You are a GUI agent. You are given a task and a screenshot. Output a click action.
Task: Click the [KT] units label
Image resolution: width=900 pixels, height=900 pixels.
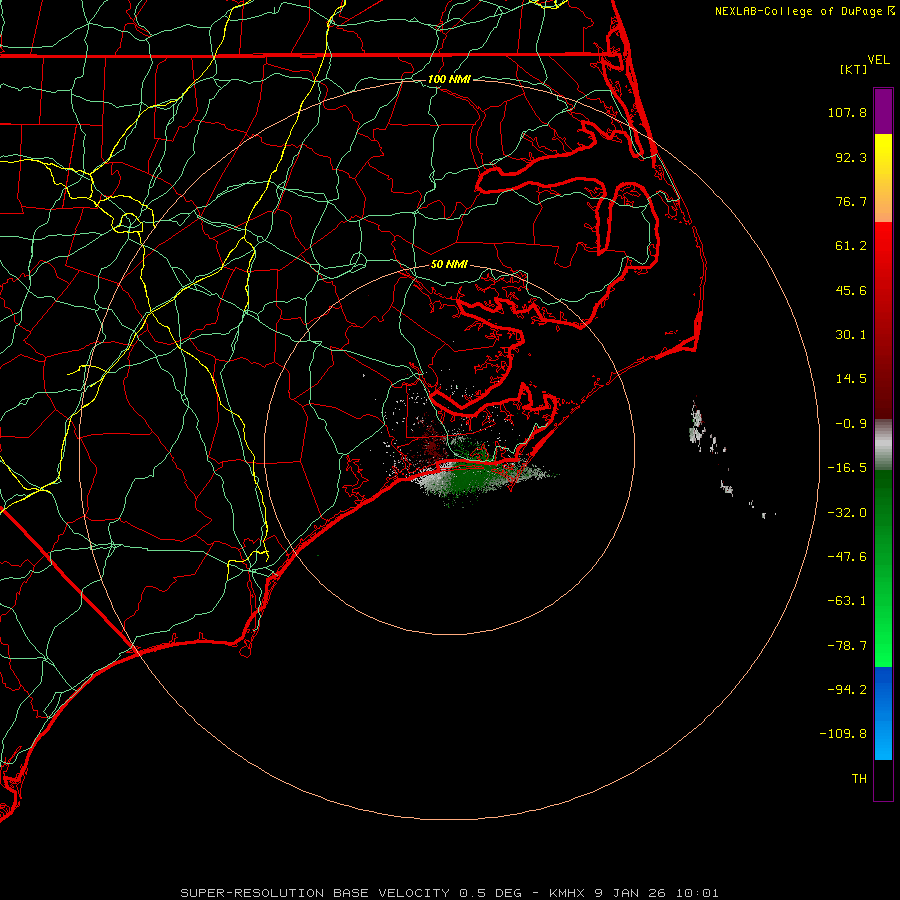[x=854, y=69]
